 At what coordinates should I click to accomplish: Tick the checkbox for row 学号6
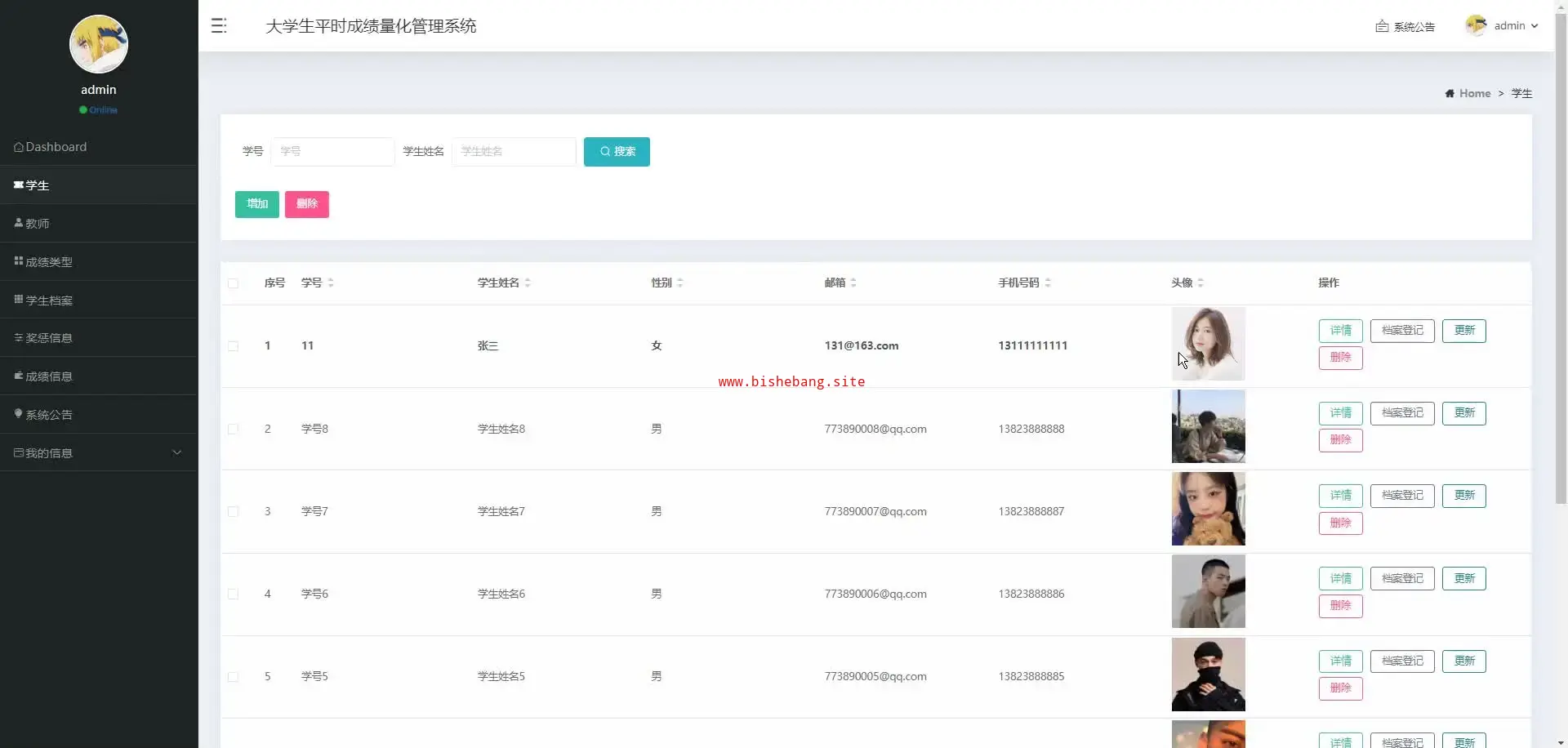233,594
